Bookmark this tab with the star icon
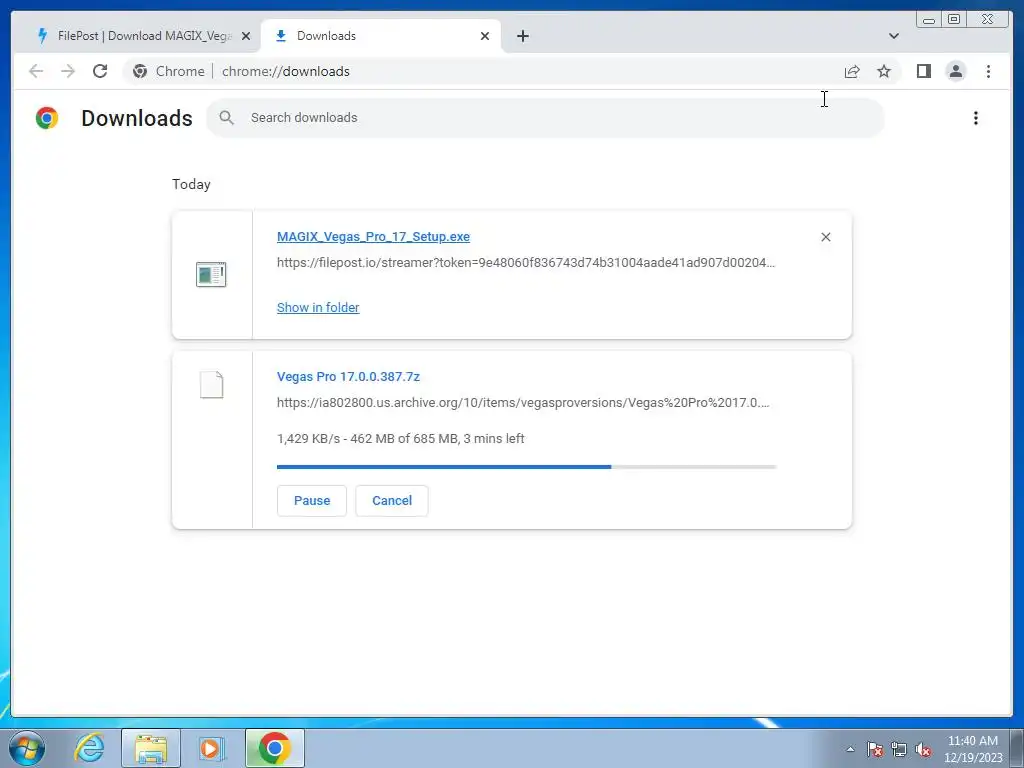Screen dimensions: 1024x768 pos(884,71)
